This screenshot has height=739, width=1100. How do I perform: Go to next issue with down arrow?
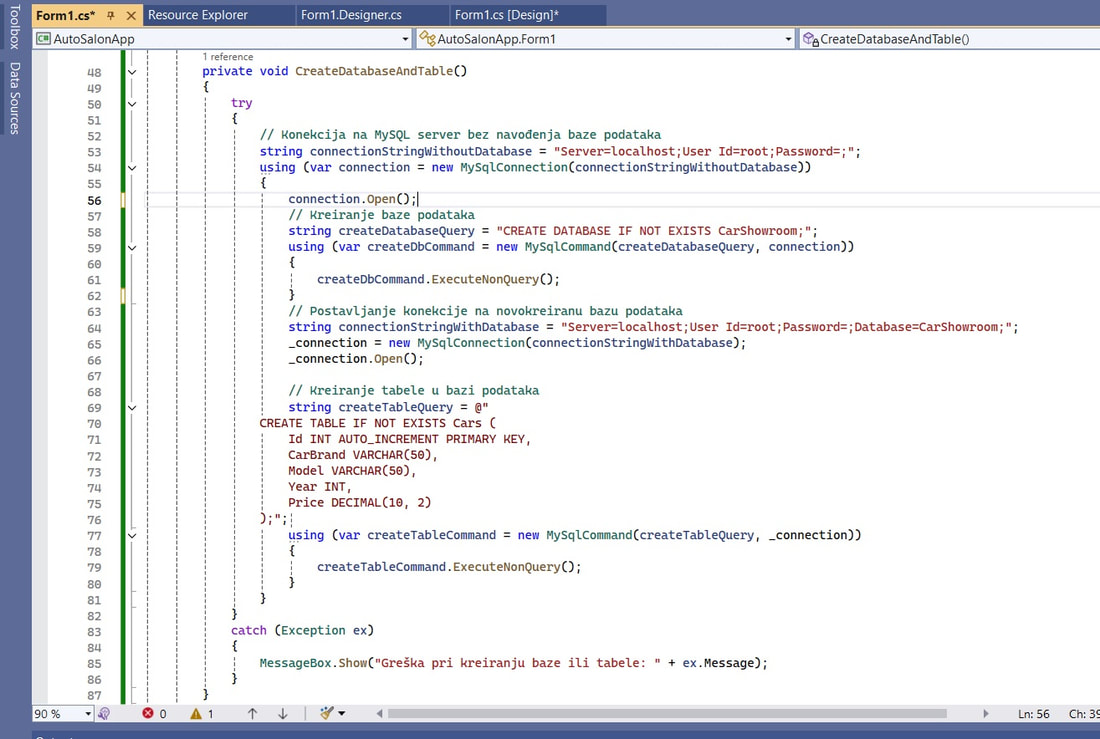283,714
